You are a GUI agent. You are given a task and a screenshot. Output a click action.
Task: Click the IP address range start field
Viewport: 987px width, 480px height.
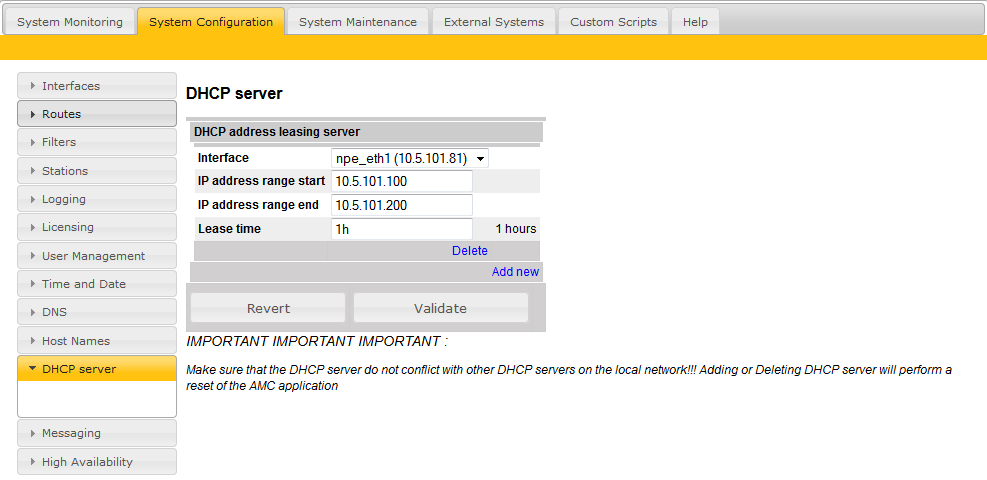click(x=401, y=181)
